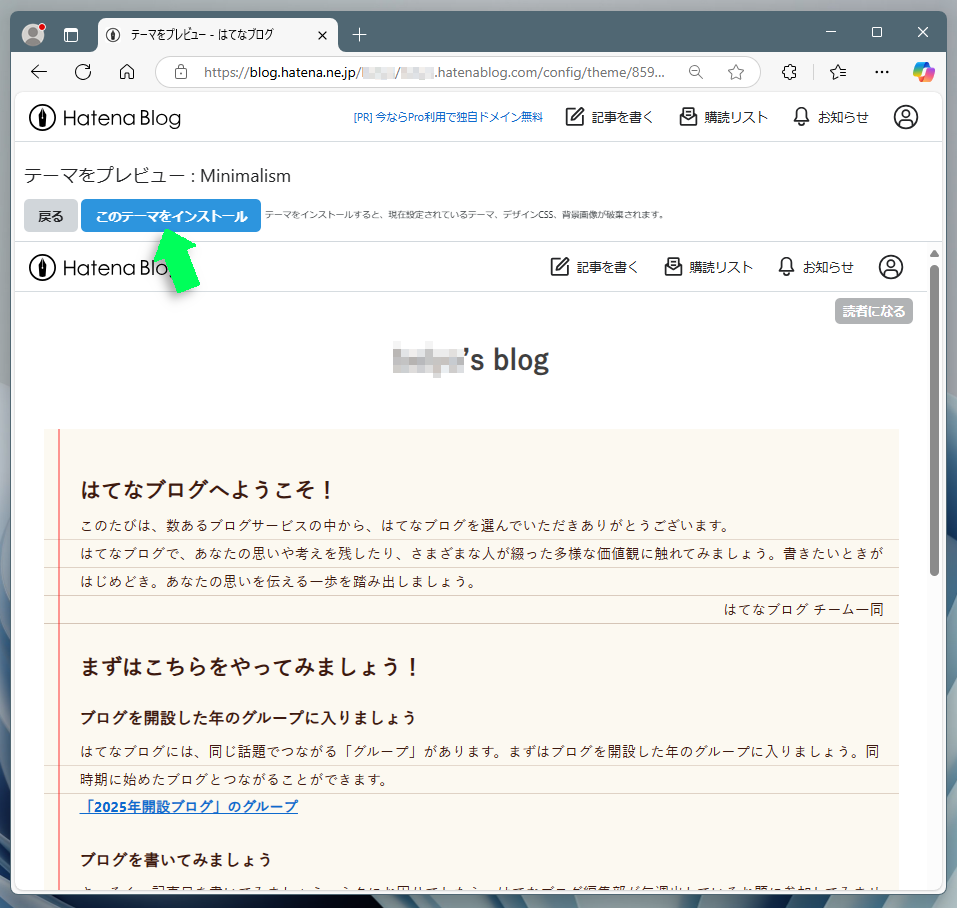Open the PR 今ならPro利用で独自ドメイン無料 link
This screenshot has height=908, width=957.
click(448, 117)
